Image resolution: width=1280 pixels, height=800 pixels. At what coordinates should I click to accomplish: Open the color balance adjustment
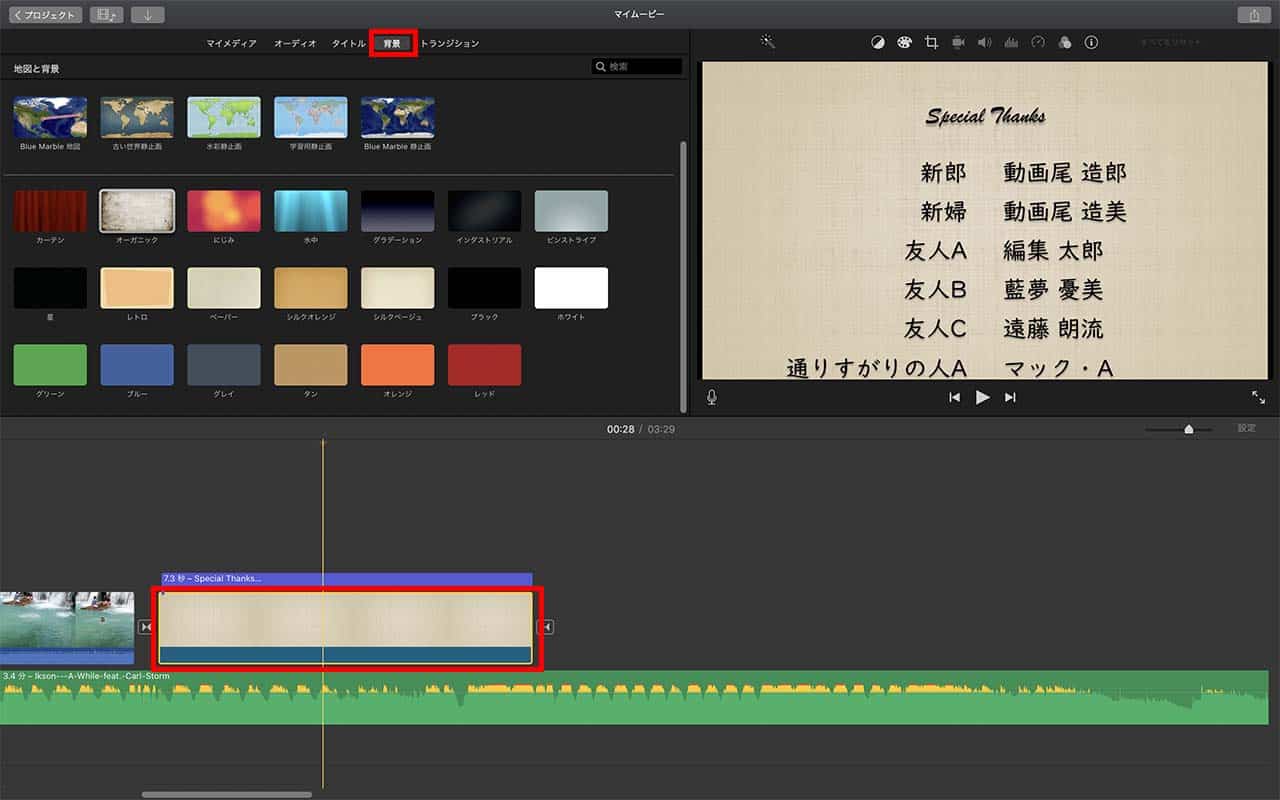pos(878,43)
